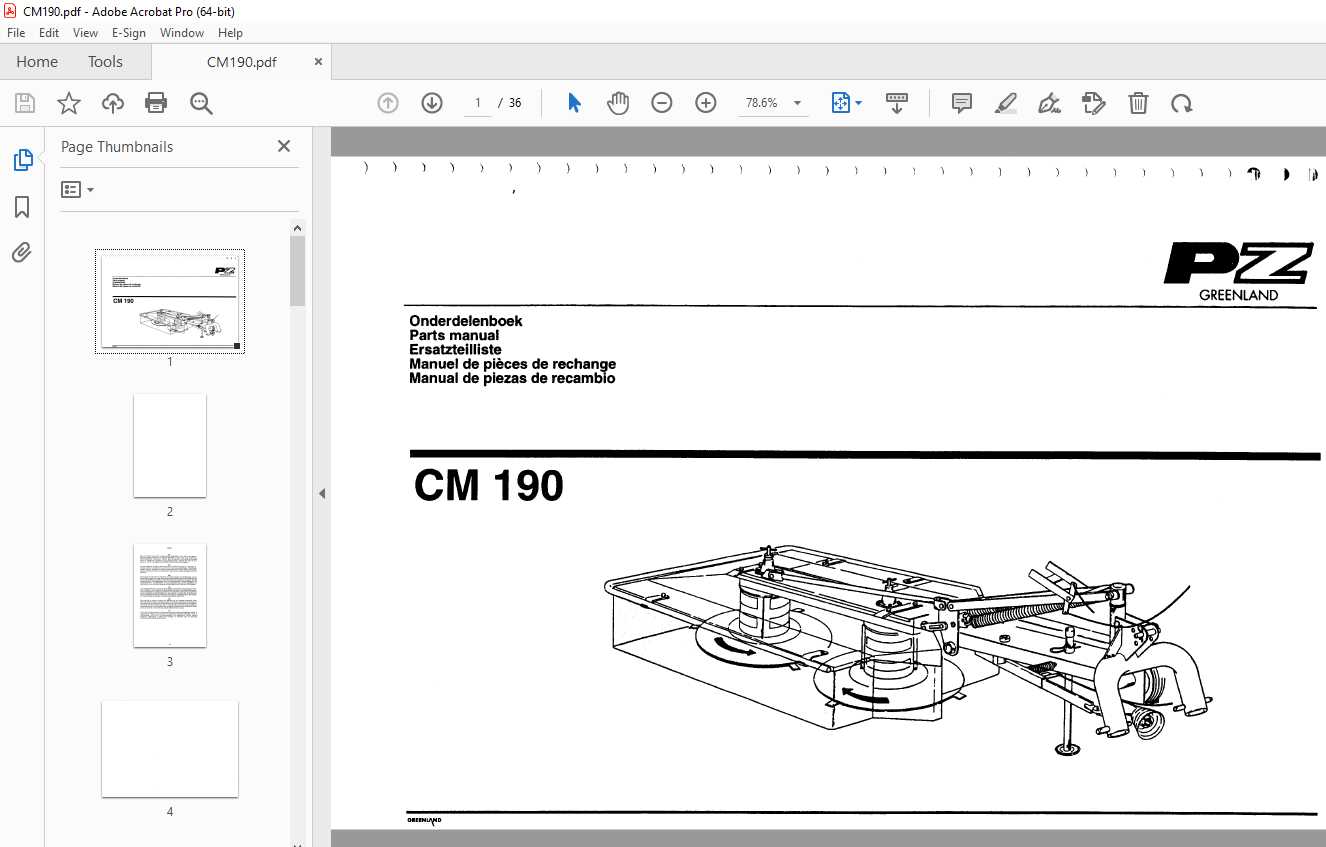Select the CM190.pdf document tab
Viewport: 1326px width, 847px height.
tap(241, 61)
